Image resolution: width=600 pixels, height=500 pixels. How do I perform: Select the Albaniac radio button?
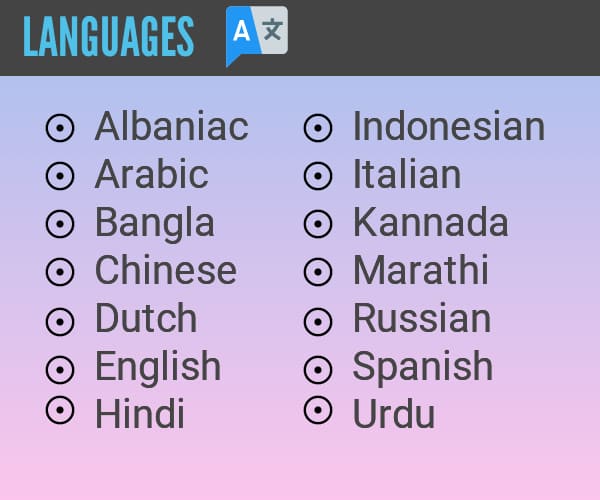[x=60, y=128]
